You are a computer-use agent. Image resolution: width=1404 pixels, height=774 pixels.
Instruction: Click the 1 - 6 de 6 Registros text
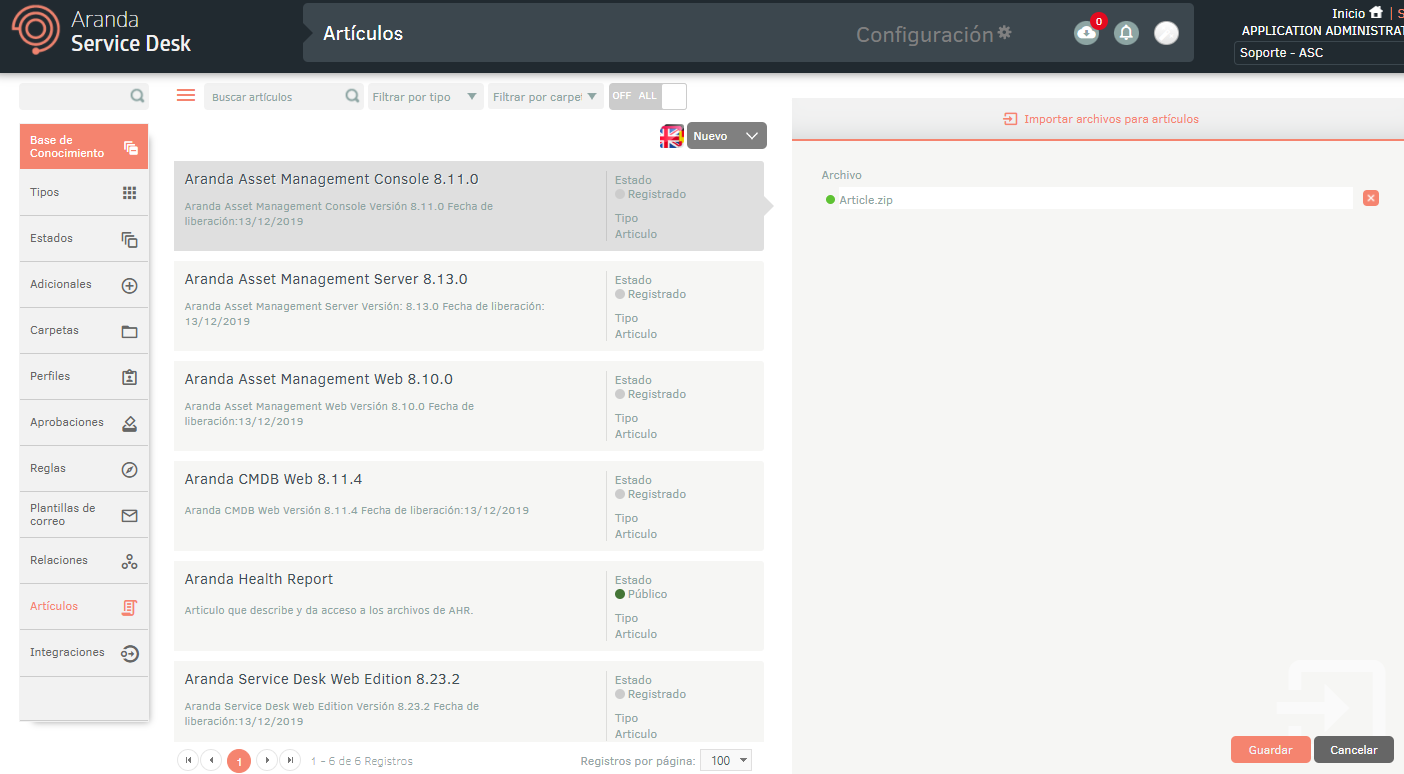coord(362,761)
